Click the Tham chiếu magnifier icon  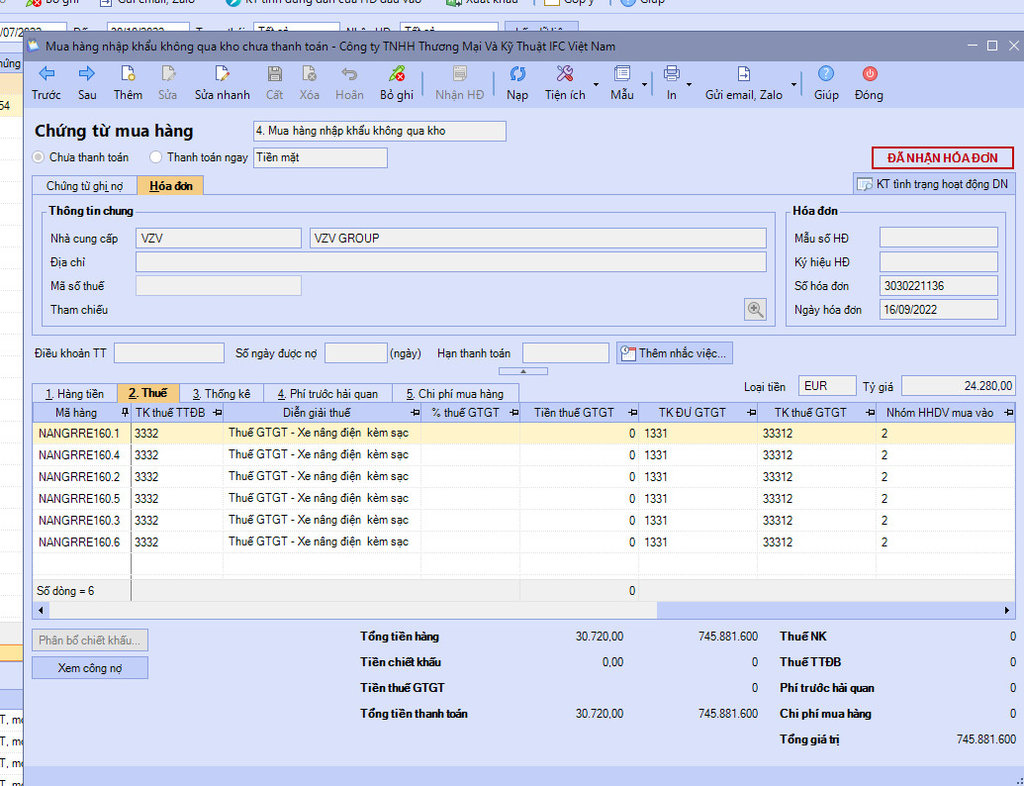pyautogui.click(x=756, y=309)
